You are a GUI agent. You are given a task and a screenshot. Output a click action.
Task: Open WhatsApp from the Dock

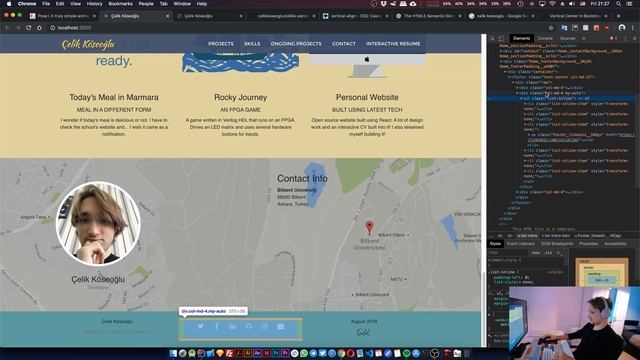304,353
